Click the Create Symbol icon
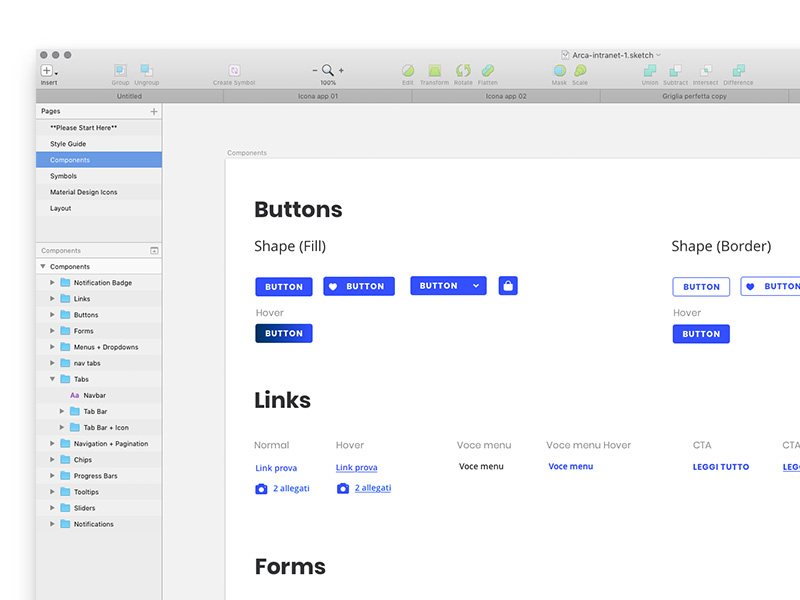Image resolution: width=800 pixels, height=600 pixels. pos(234,70)
